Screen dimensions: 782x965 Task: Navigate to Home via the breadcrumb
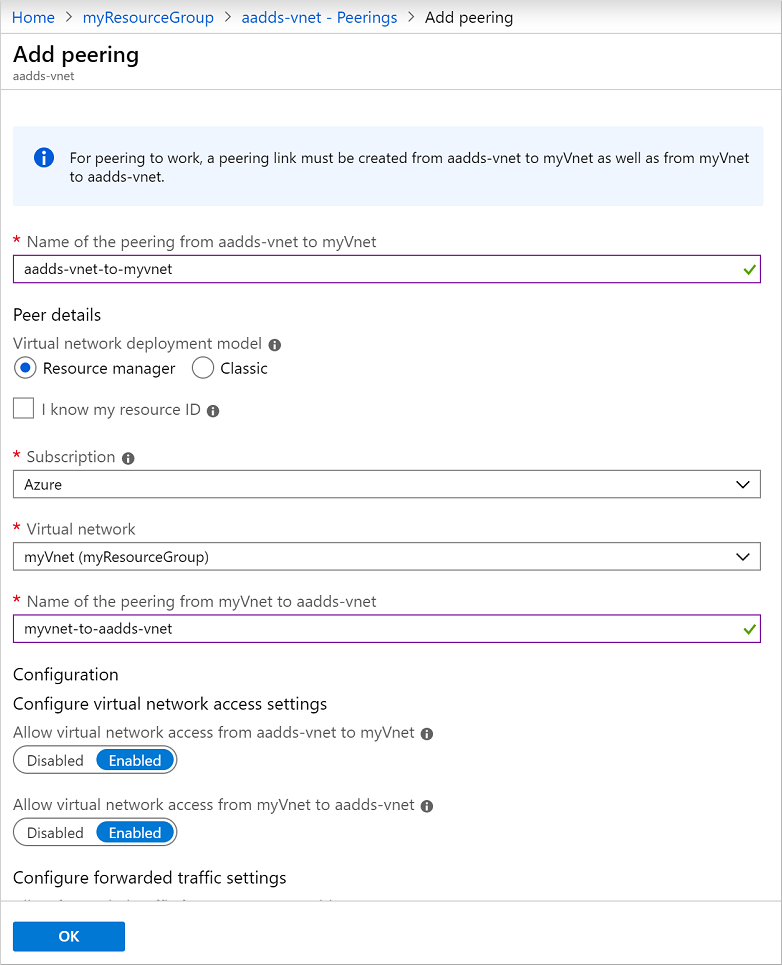(33, 17)
